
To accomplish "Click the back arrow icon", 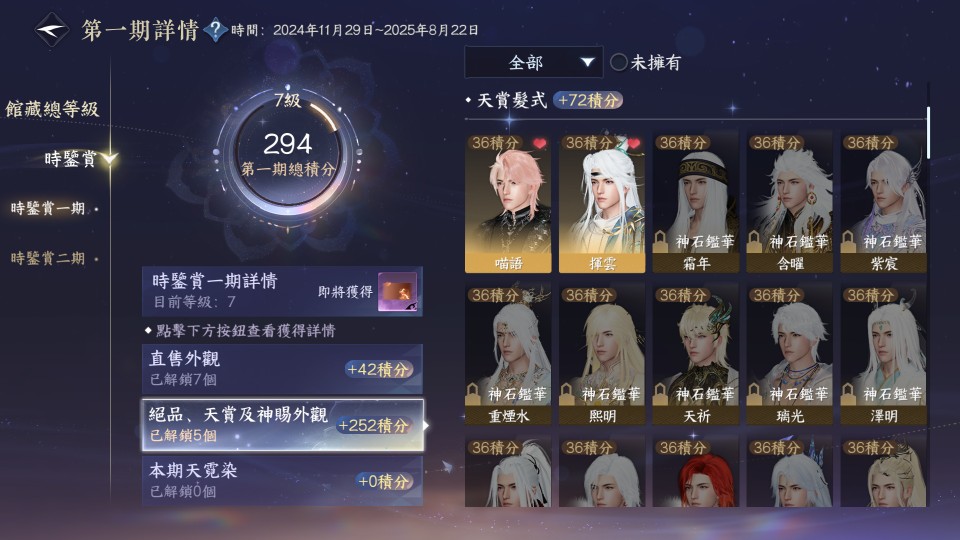I will [x=52, y=29].
